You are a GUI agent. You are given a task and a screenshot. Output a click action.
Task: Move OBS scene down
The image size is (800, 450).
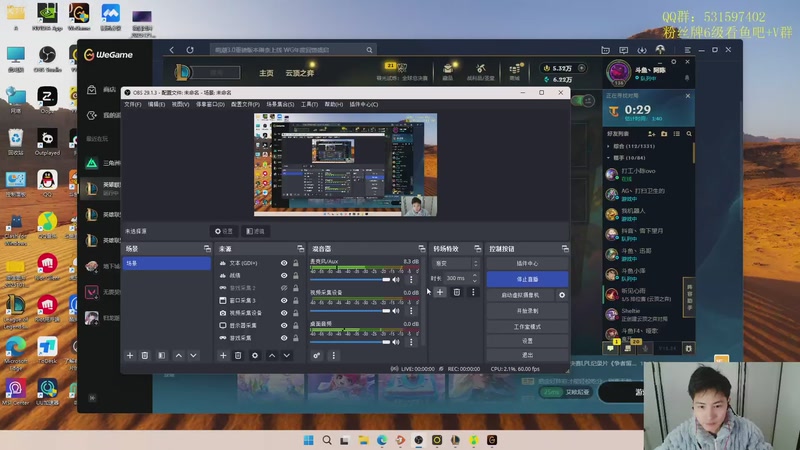pyautogui.click(x=193, y=355)
